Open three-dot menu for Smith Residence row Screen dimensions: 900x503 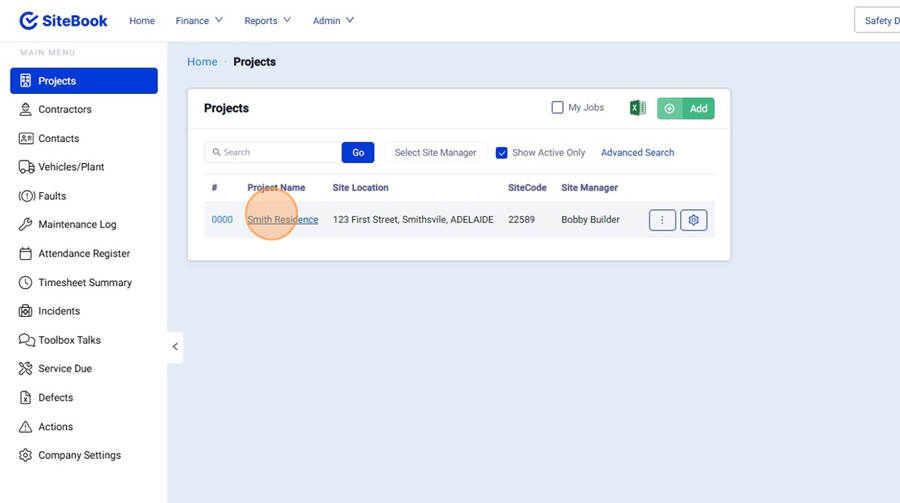(x=662, y=220)
